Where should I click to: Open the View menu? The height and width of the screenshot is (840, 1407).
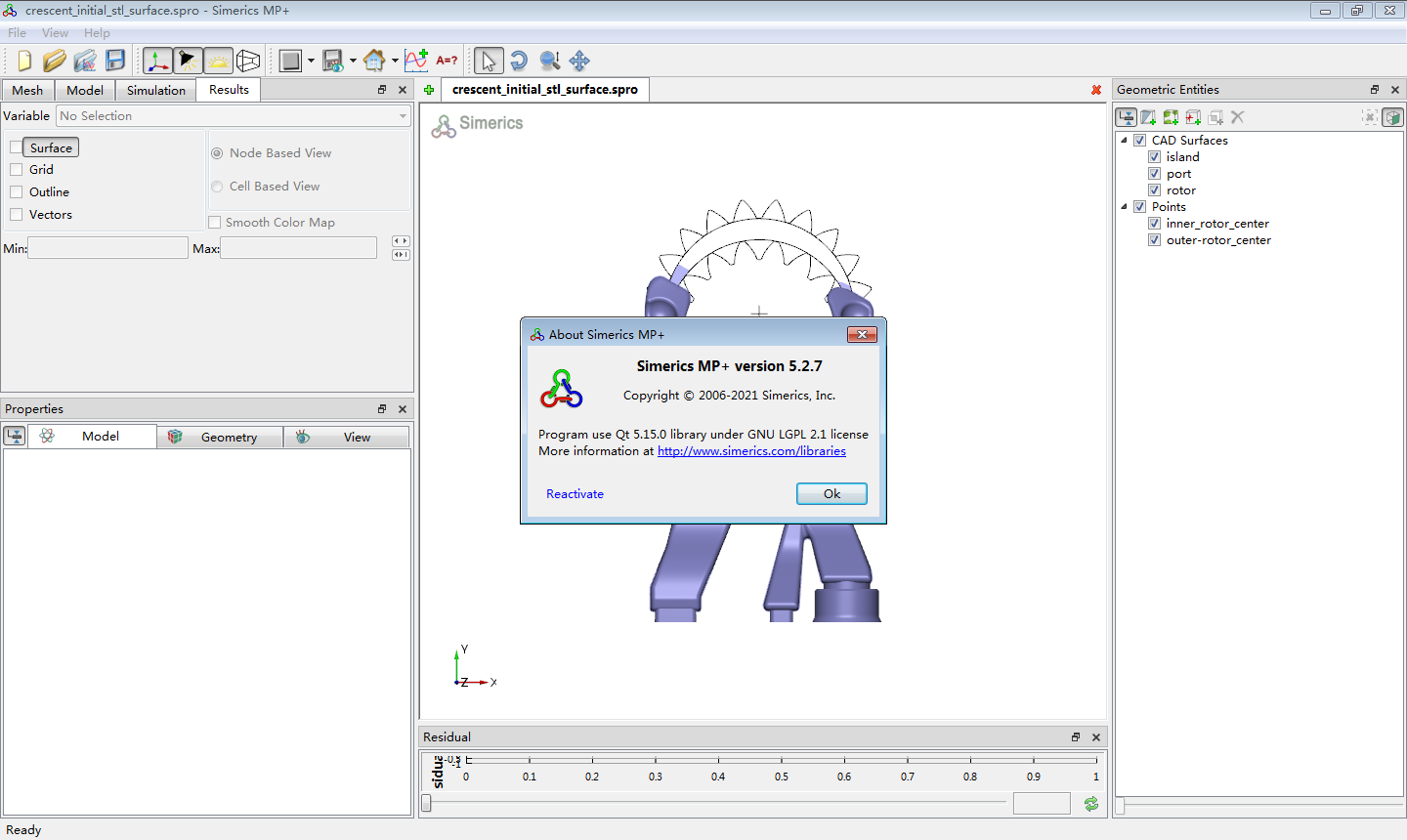tap(55, 32)
